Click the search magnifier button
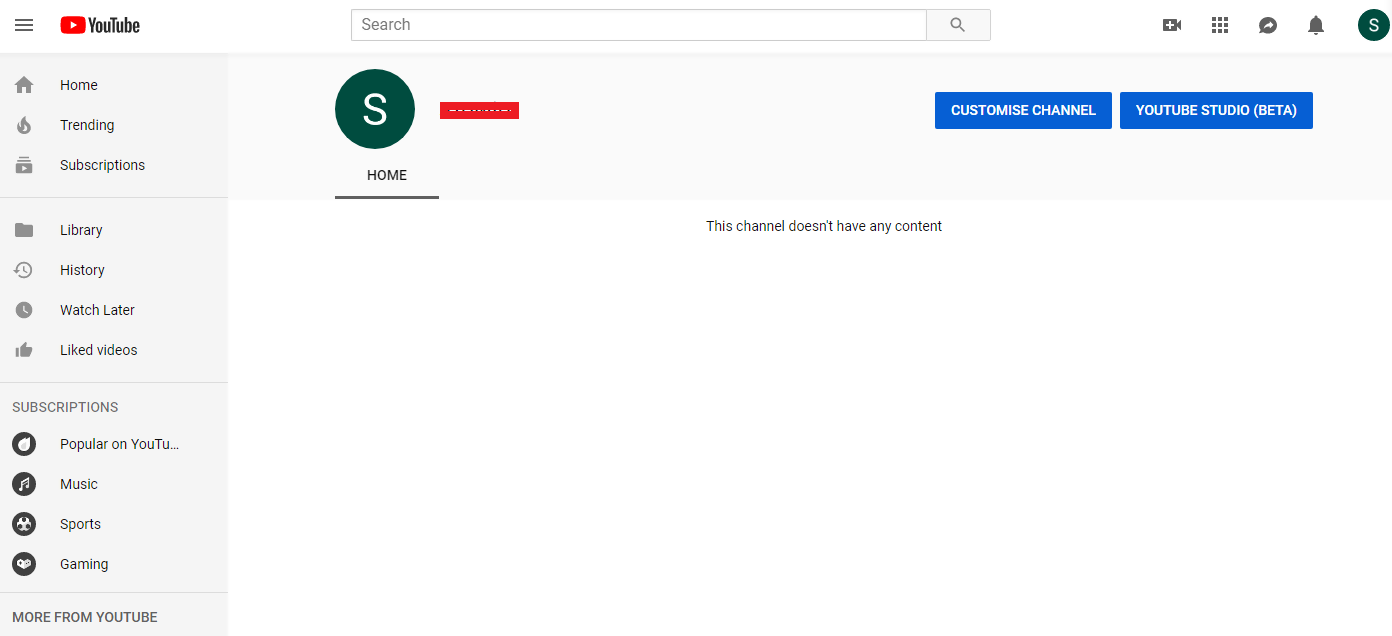 point(958,25)
